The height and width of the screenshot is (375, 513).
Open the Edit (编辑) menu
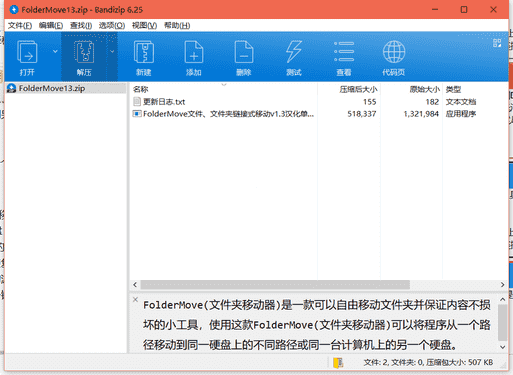pyautogui.click(x=51, y=25)
